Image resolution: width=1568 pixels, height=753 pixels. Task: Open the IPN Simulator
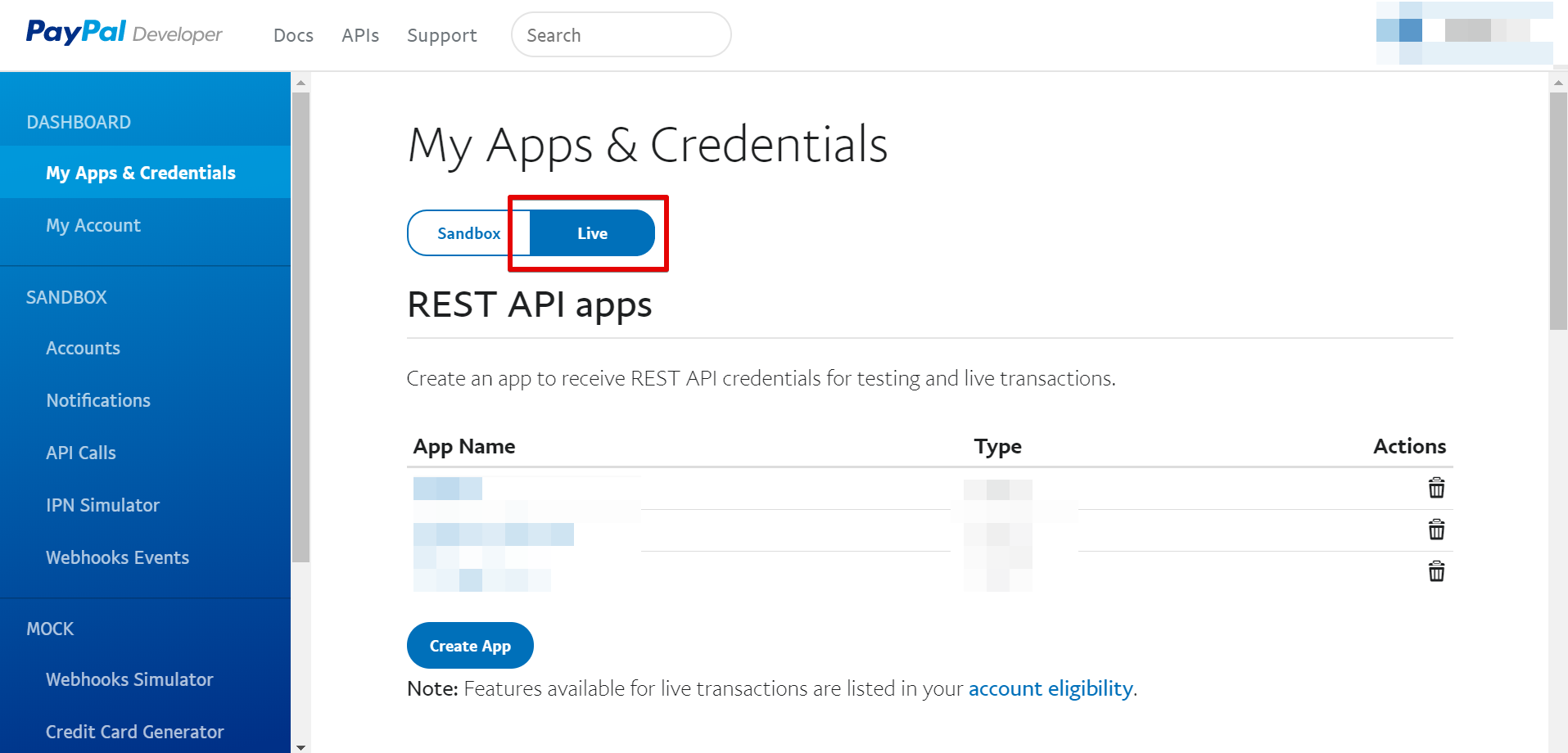102,505
